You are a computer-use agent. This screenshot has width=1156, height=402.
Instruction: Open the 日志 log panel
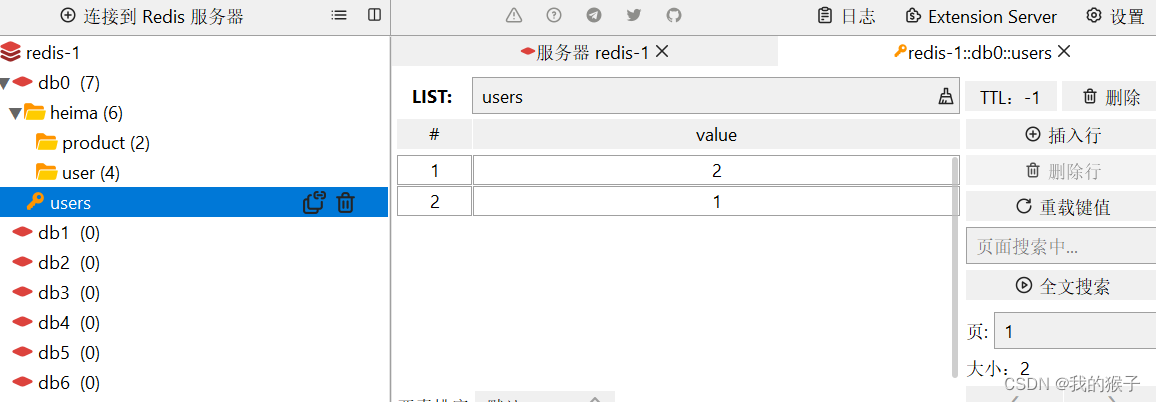[846, 16]
